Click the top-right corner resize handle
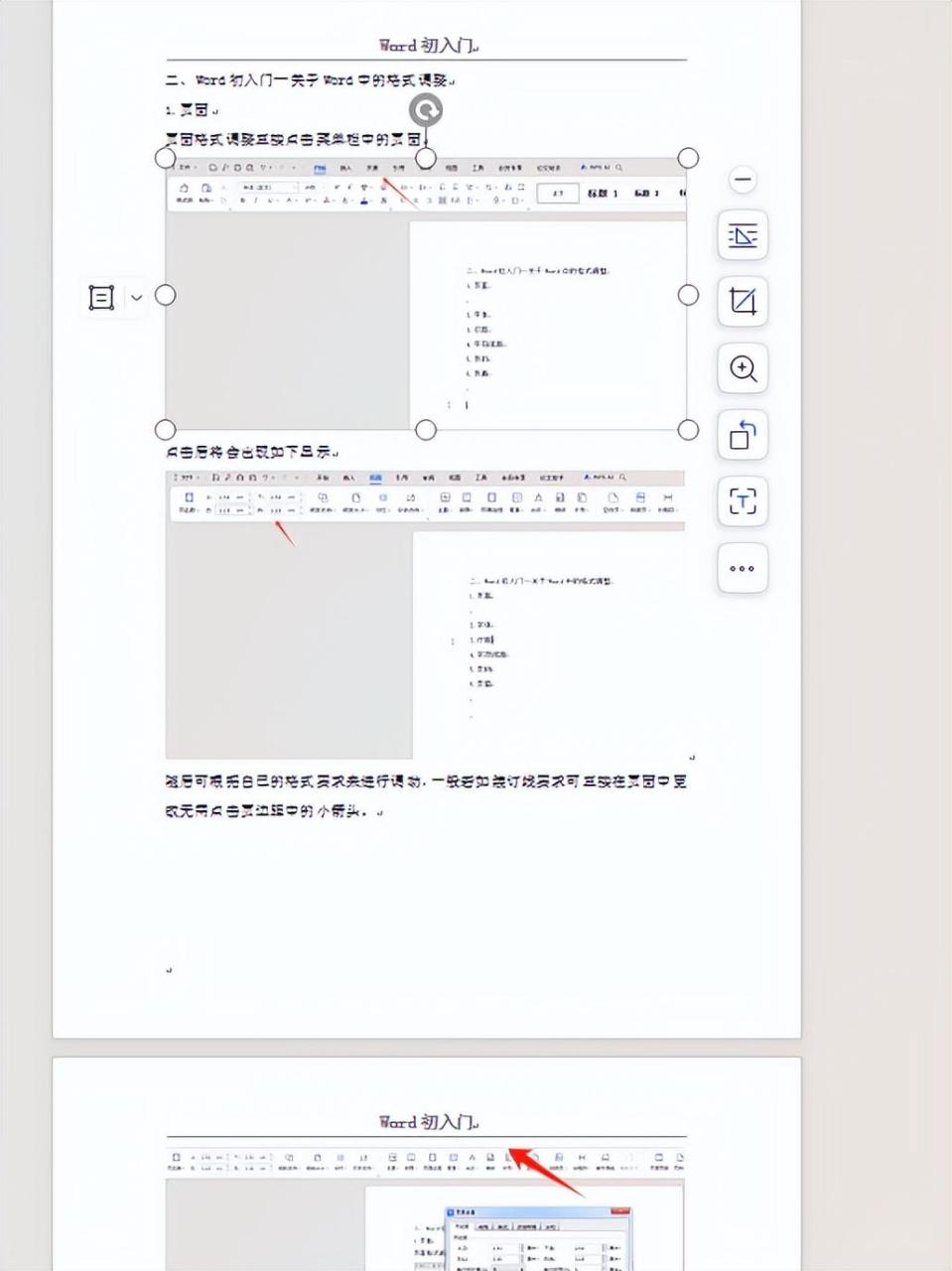Image resolution: width=952 pixels, height=1271 pixels. click(x=688, y=158)
